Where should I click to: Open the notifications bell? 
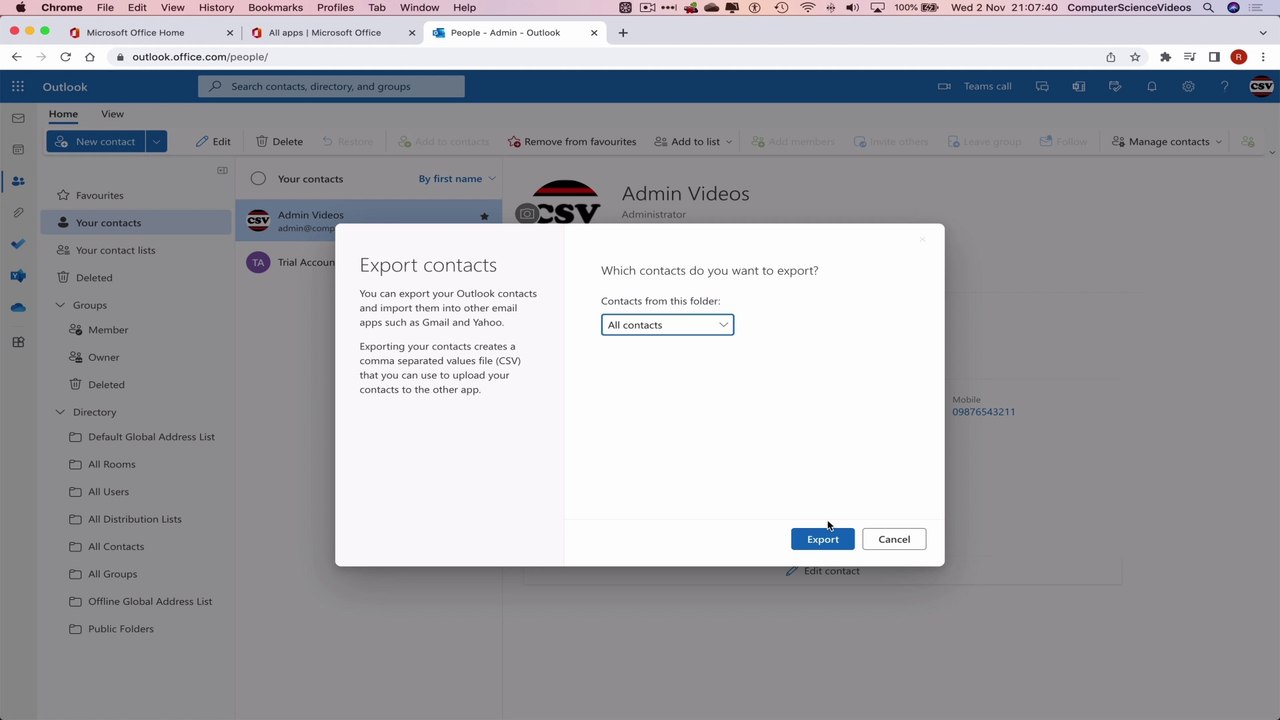click(x=1151, y=86)
